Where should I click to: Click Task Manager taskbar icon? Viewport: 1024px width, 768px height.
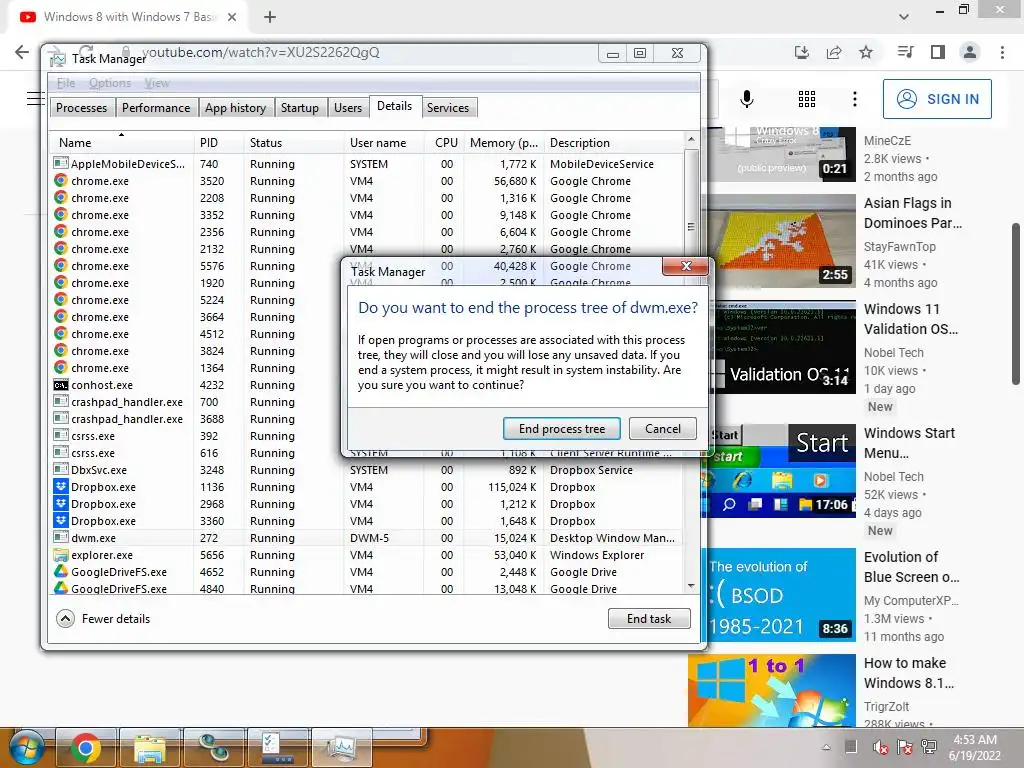[x=342, y=747]
